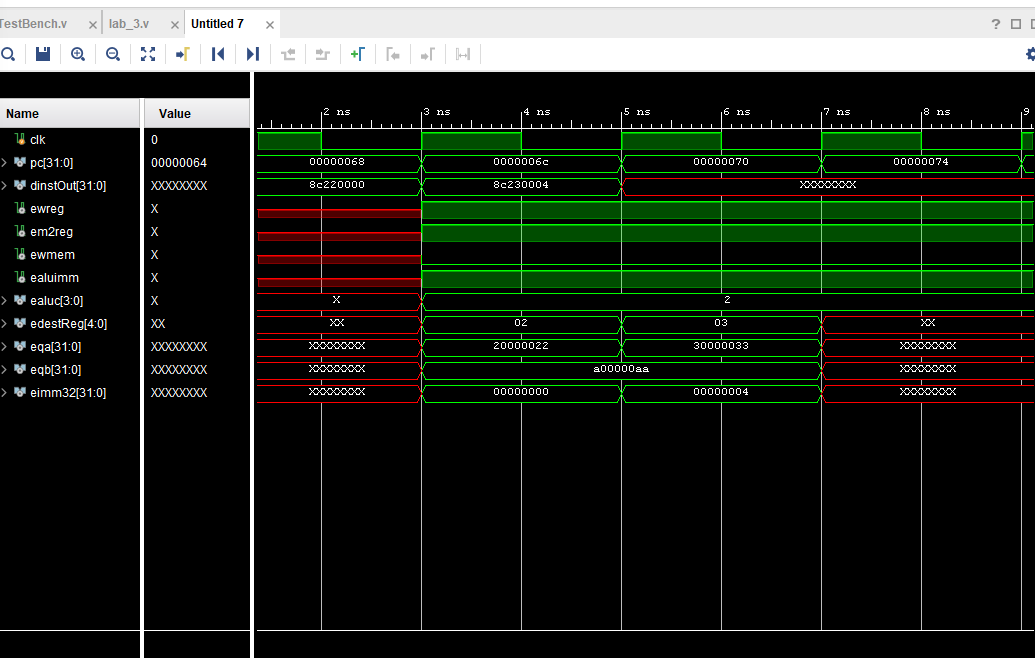Select the clk signal row

[38, 140]
